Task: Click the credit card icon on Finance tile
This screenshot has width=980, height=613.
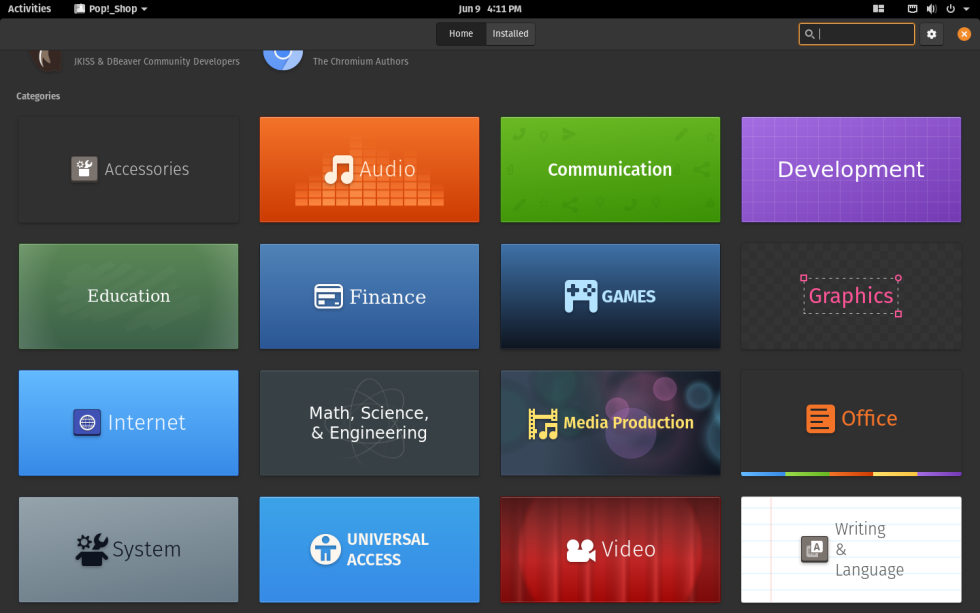Action: click(x=328, y=297)
